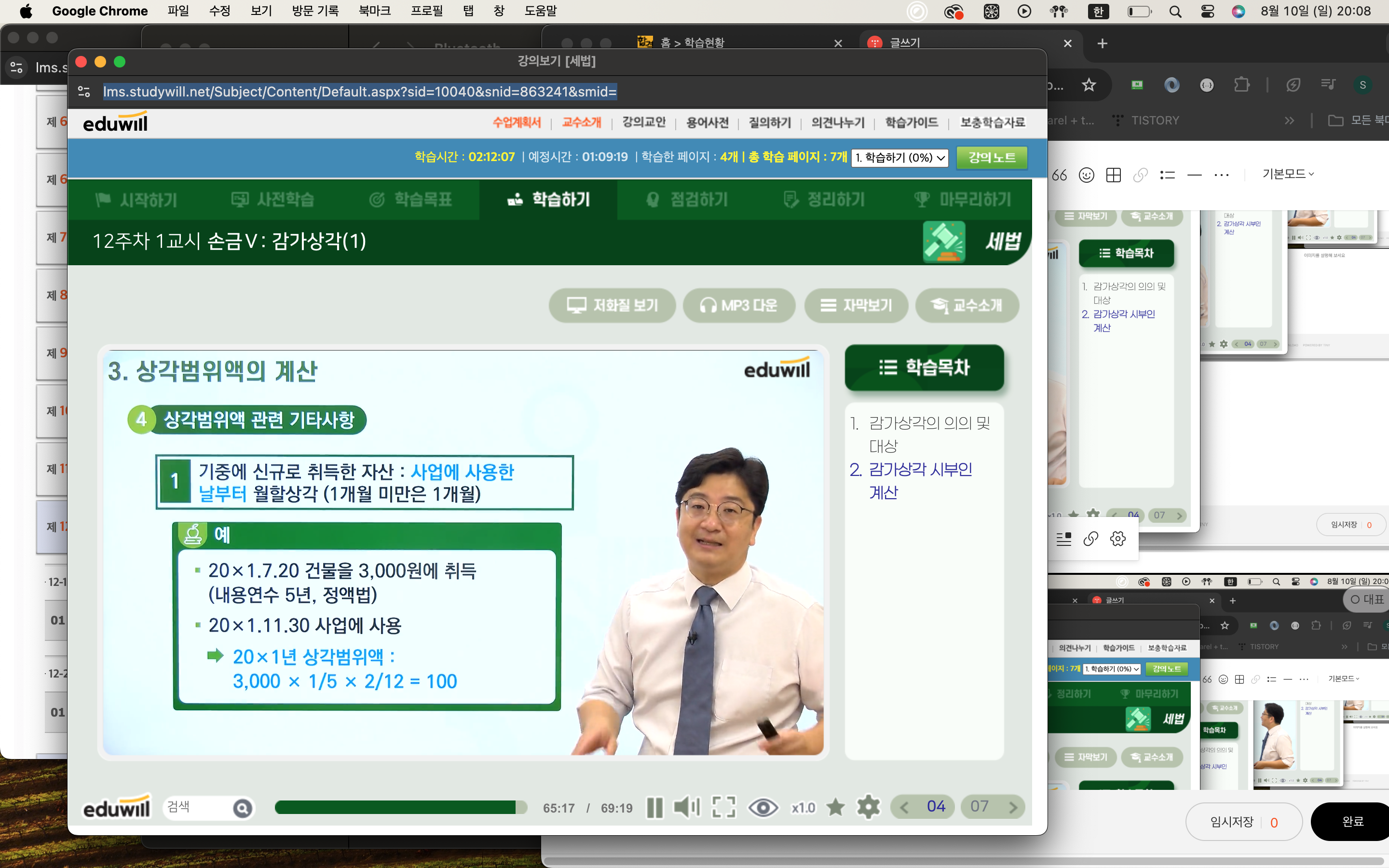
Task: Open 보충학습자료 in top navigation
Action: pos(993,122)
